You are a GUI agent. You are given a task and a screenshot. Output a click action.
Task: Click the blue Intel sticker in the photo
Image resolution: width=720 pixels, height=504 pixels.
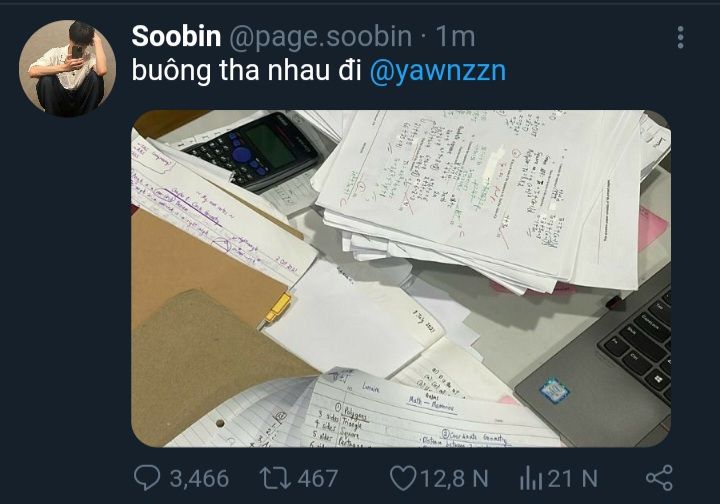(554, 392)
